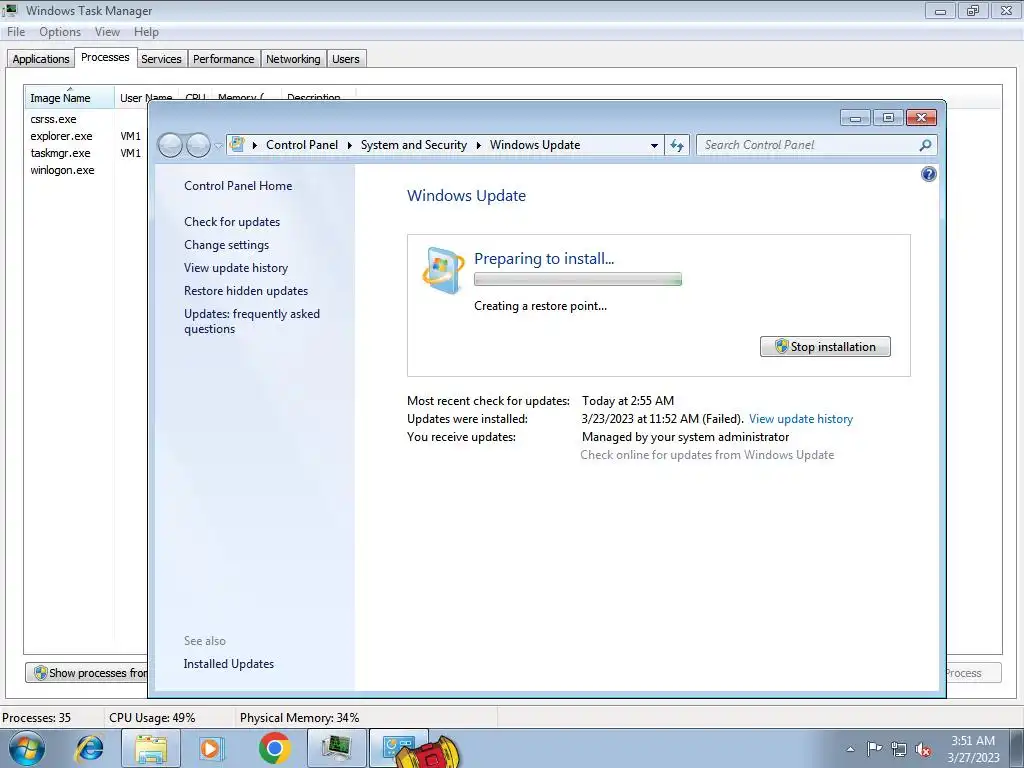The image size is (1024, 768).
Task: Select taskmgr.exe in the process list
Action: pos(60,153)
